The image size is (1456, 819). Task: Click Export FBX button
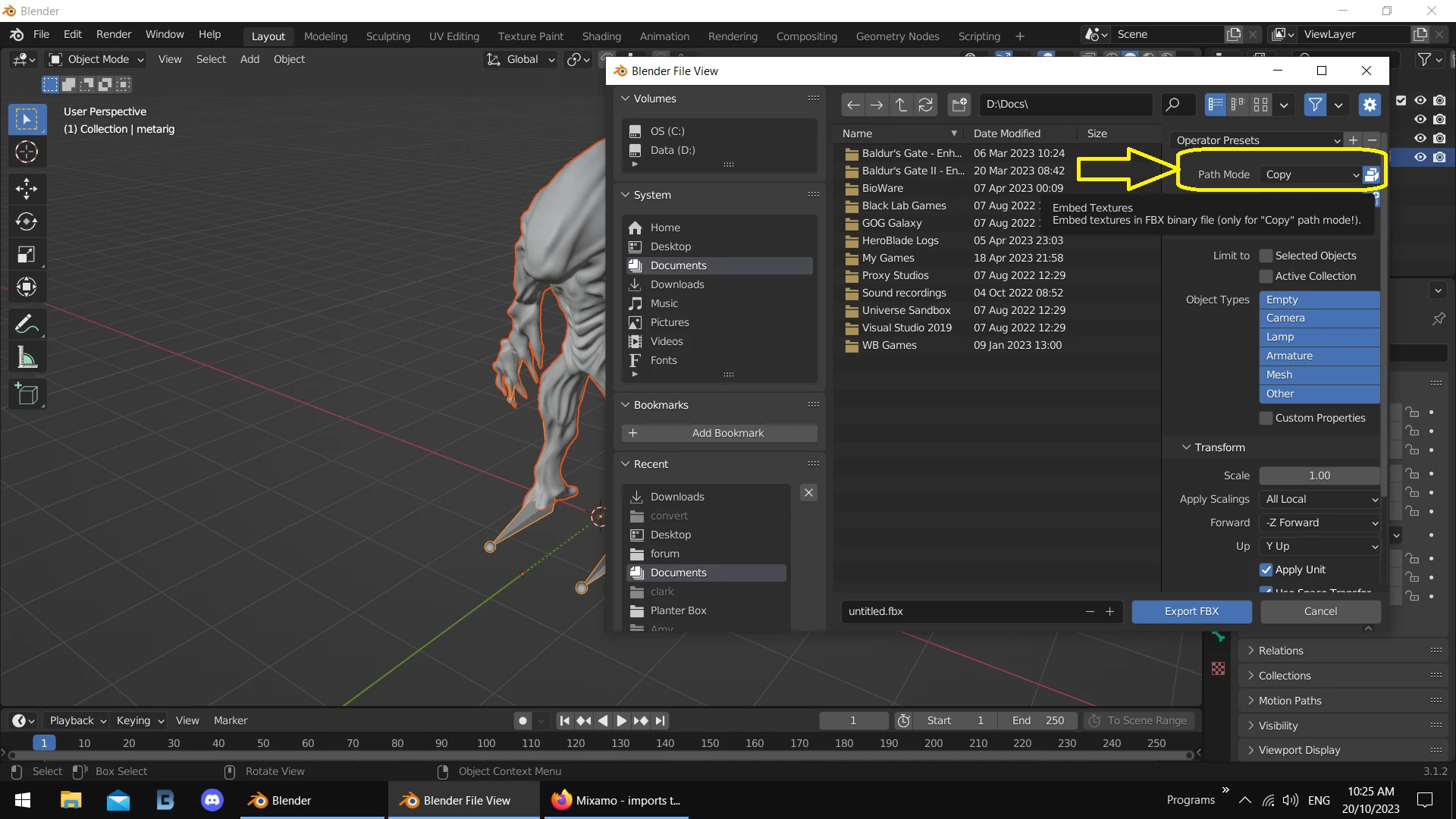click(1191, 612)
